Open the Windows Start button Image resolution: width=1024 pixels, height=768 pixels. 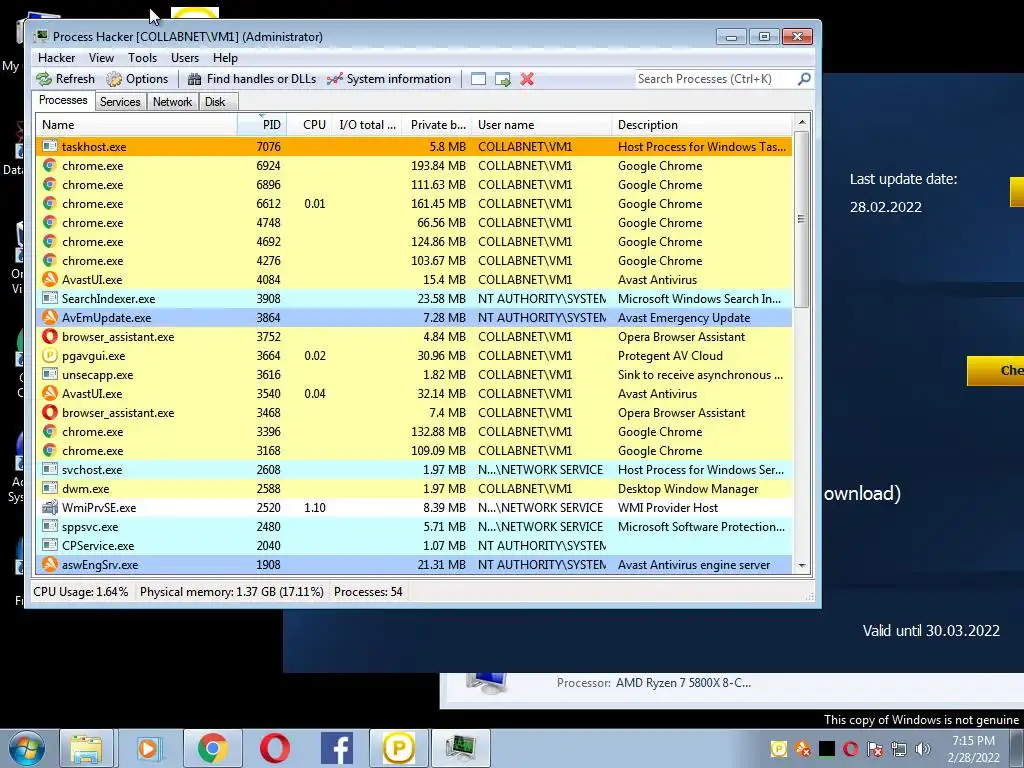click(27, 748)
